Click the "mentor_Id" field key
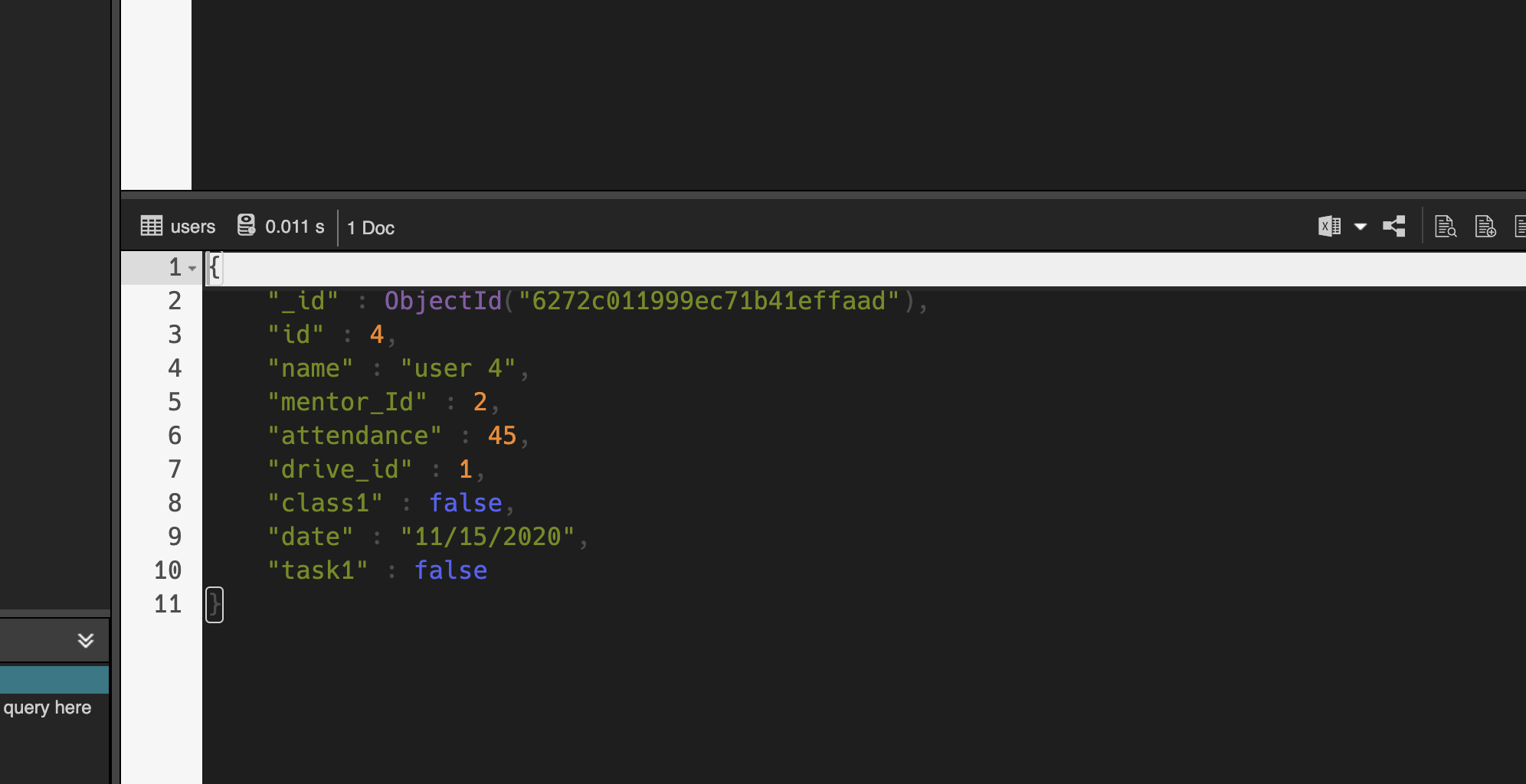 pos(347,402)
